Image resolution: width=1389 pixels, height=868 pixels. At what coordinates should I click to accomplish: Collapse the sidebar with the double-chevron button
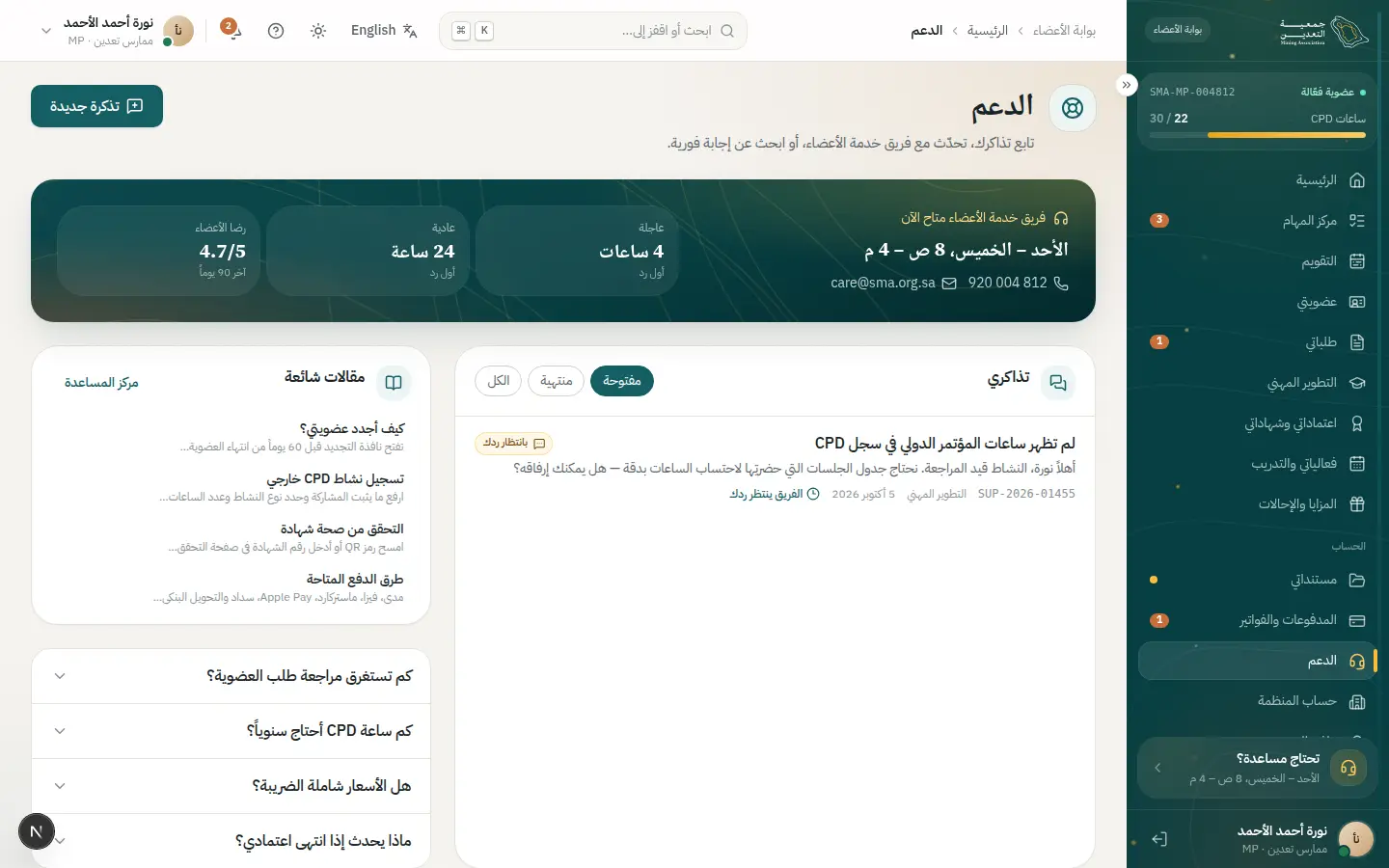[x=1127, y=85]
